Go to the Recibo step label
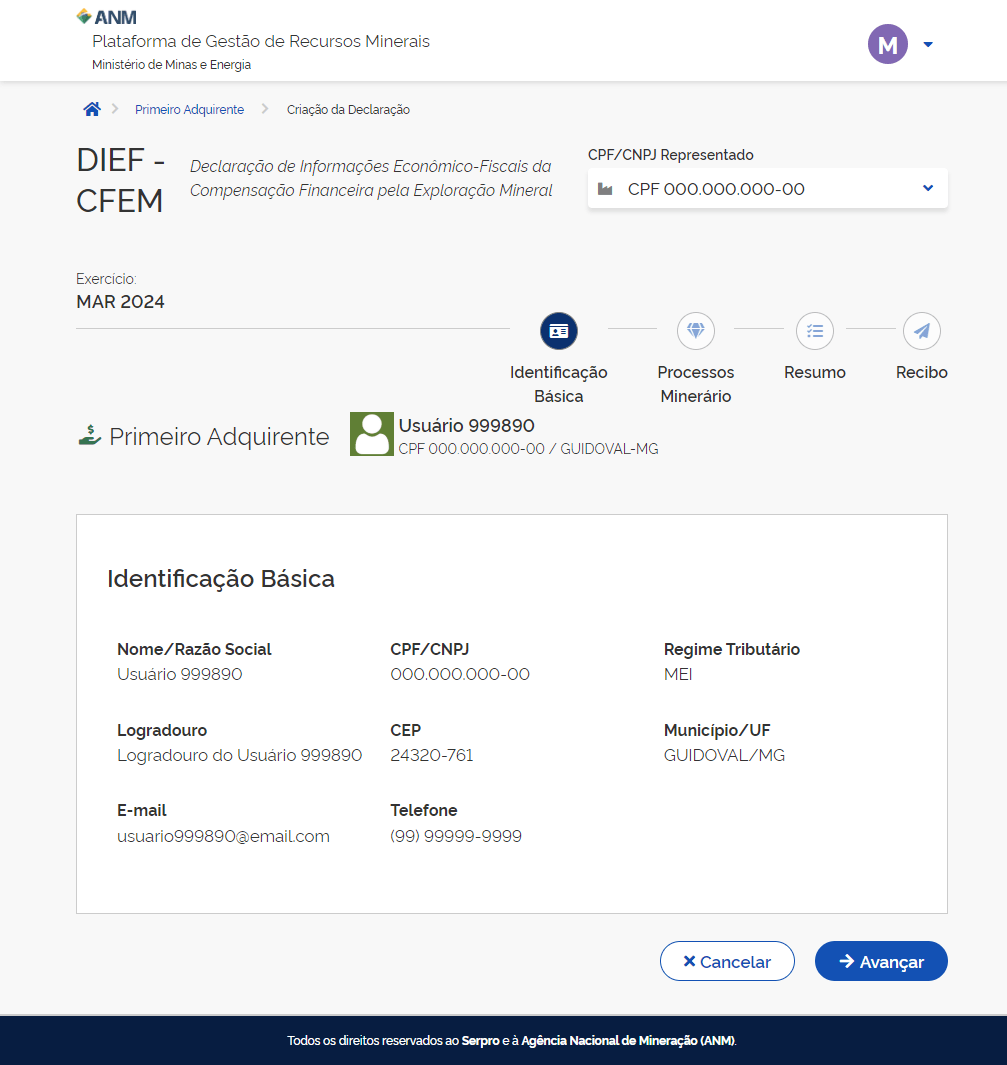1007x1065 pixels. pos(921,373)
